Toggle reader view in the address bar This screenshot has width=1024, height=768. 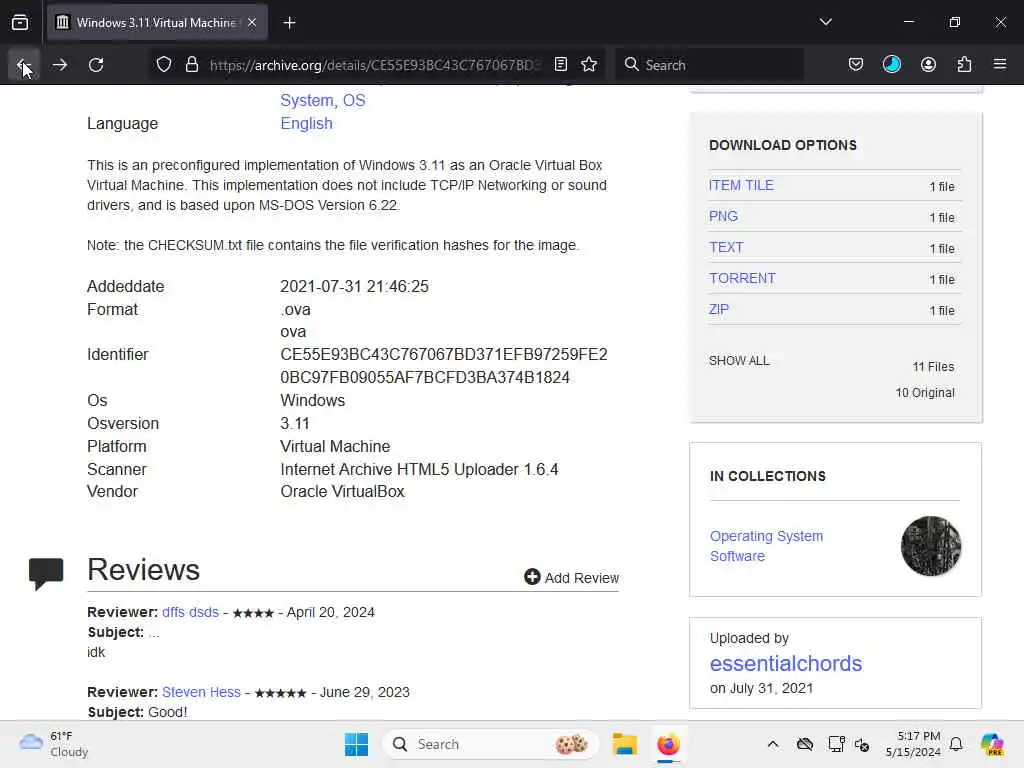point(560,65)
